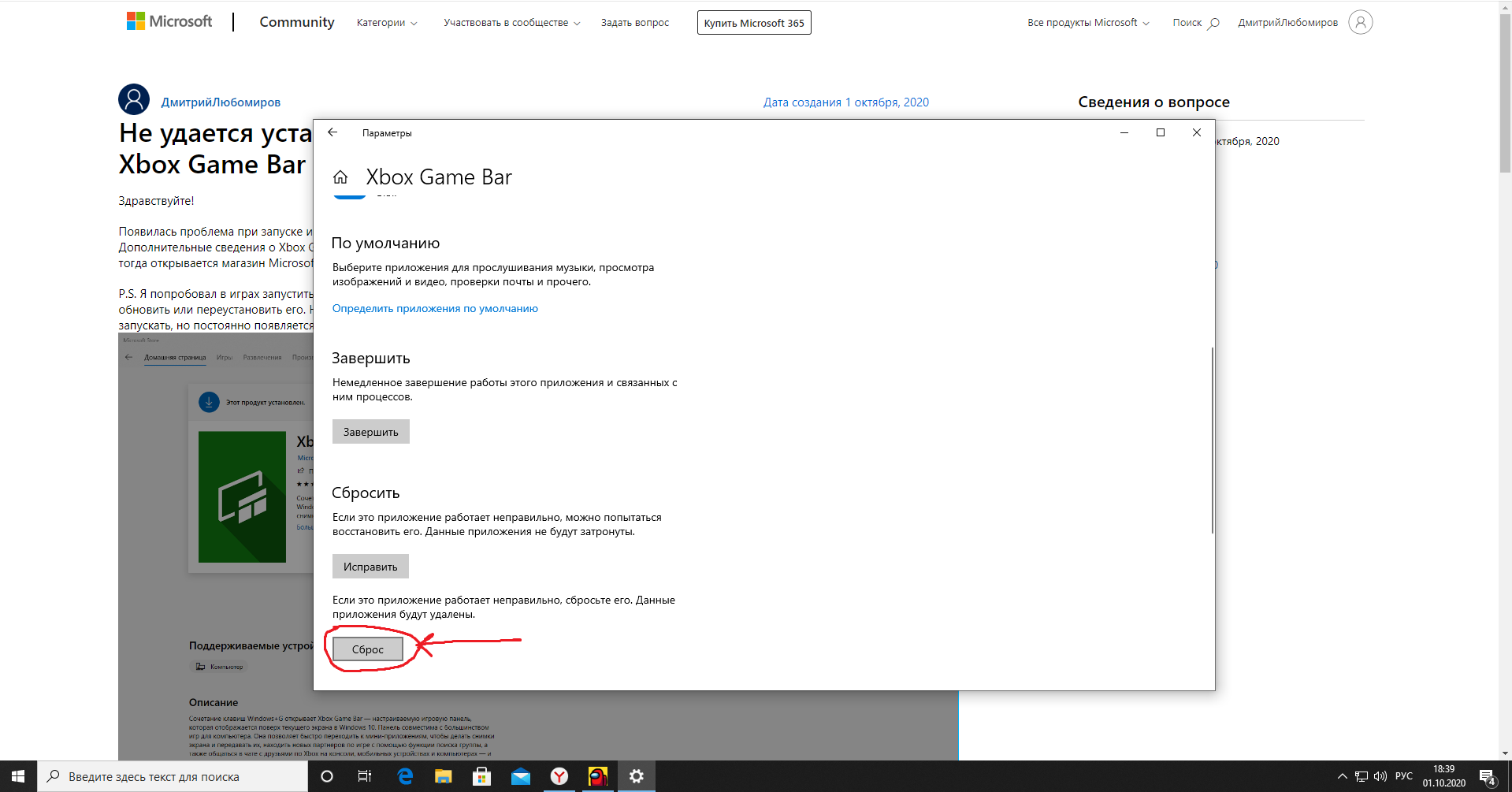Viewport: 1512px width, 792px height.
Task: Switch to Yandex Browser on taskbar
Action: tap(559, 776)
